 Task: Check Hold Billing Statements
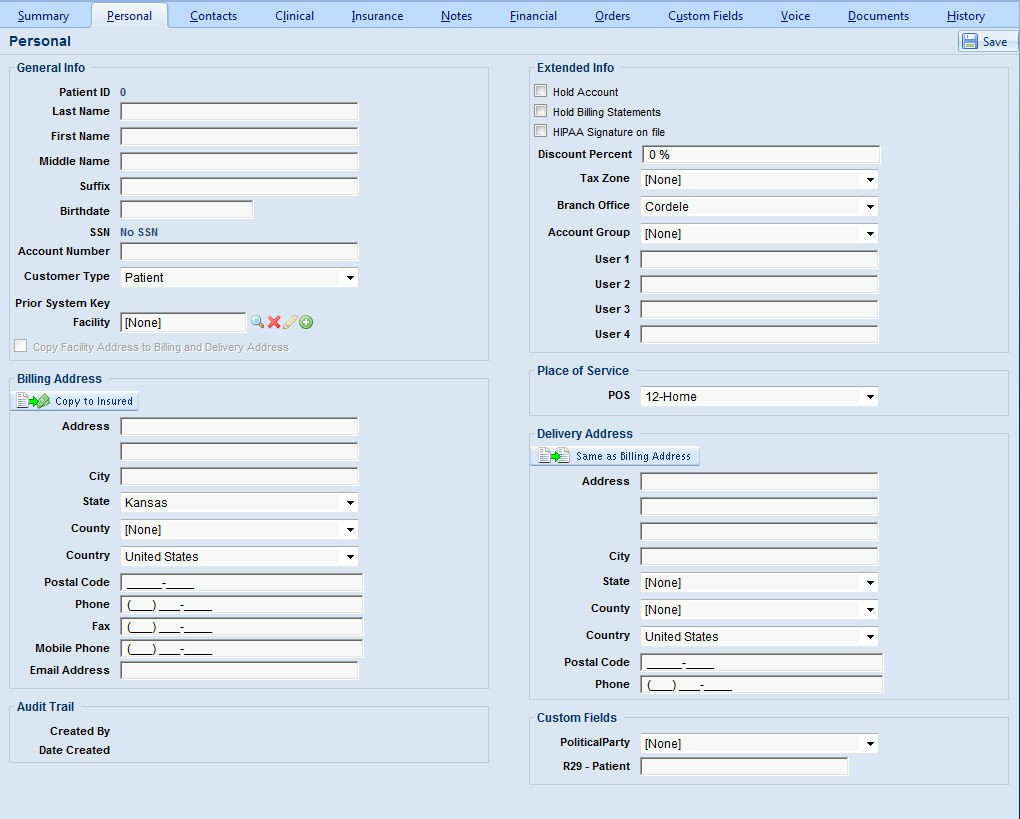click(x=539, y=111)
